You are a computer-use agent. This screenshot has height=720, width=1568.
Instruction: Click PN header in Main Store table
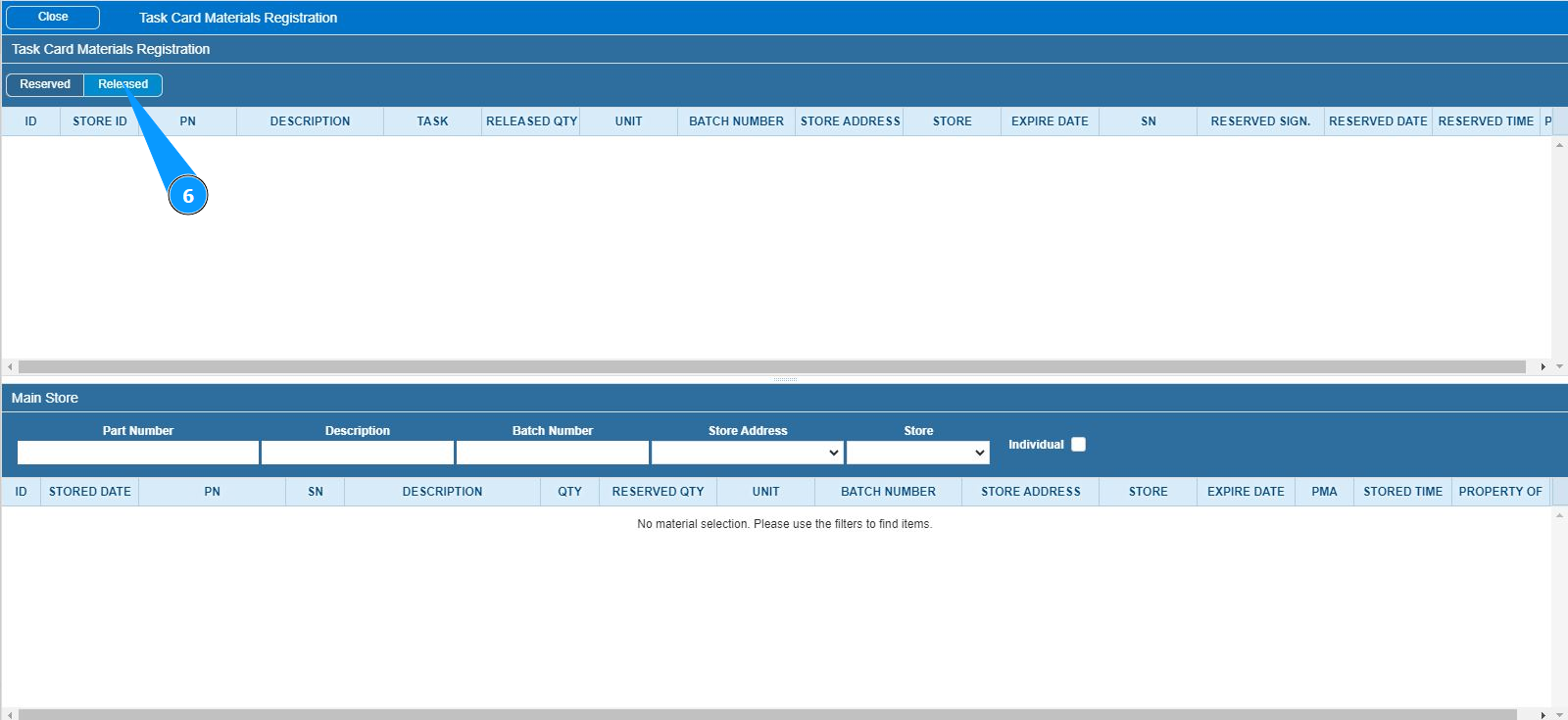[x=213, y=492]
